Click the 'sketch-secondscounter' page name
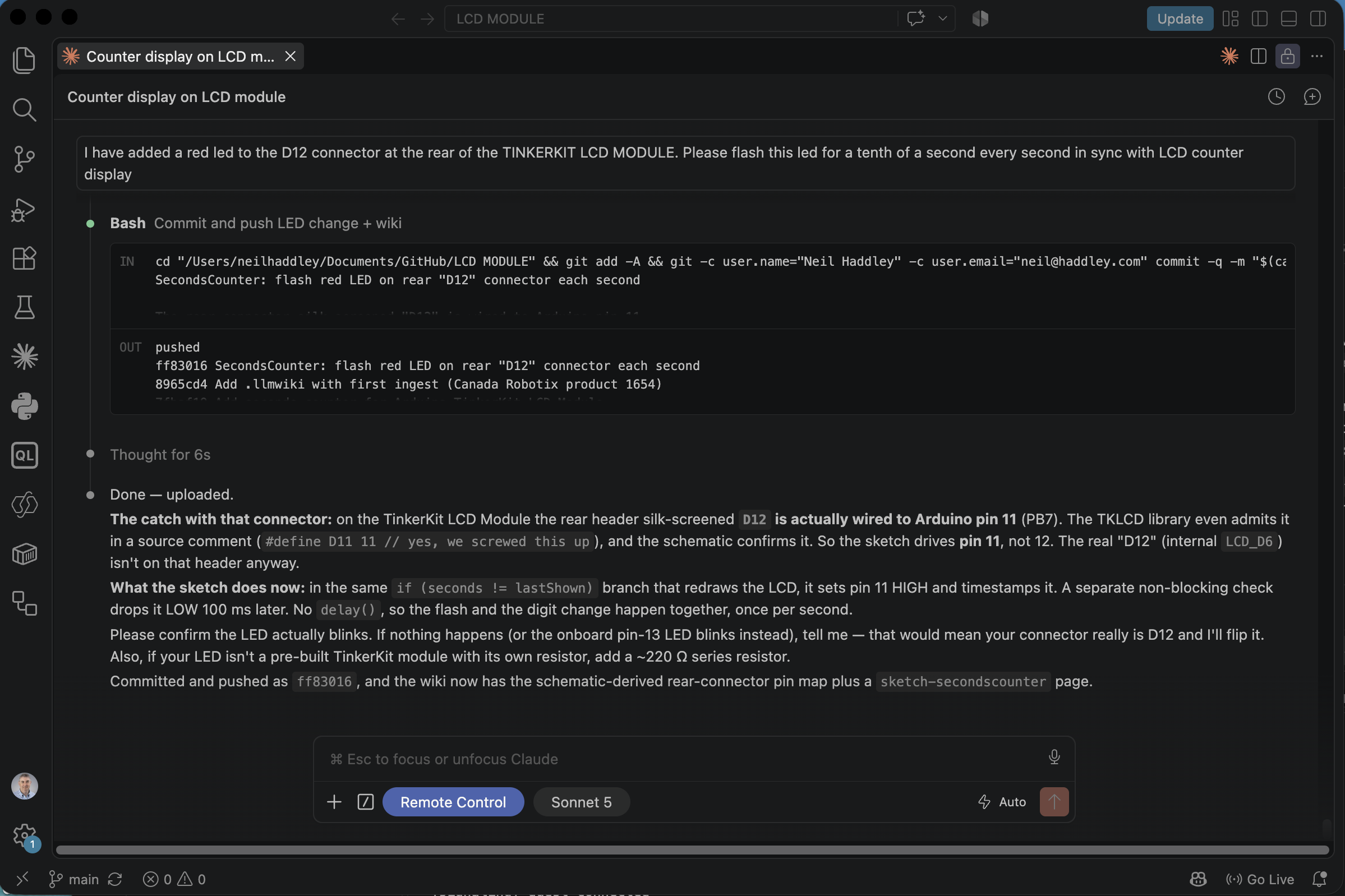1345x896 pixels. click(962, 681)
